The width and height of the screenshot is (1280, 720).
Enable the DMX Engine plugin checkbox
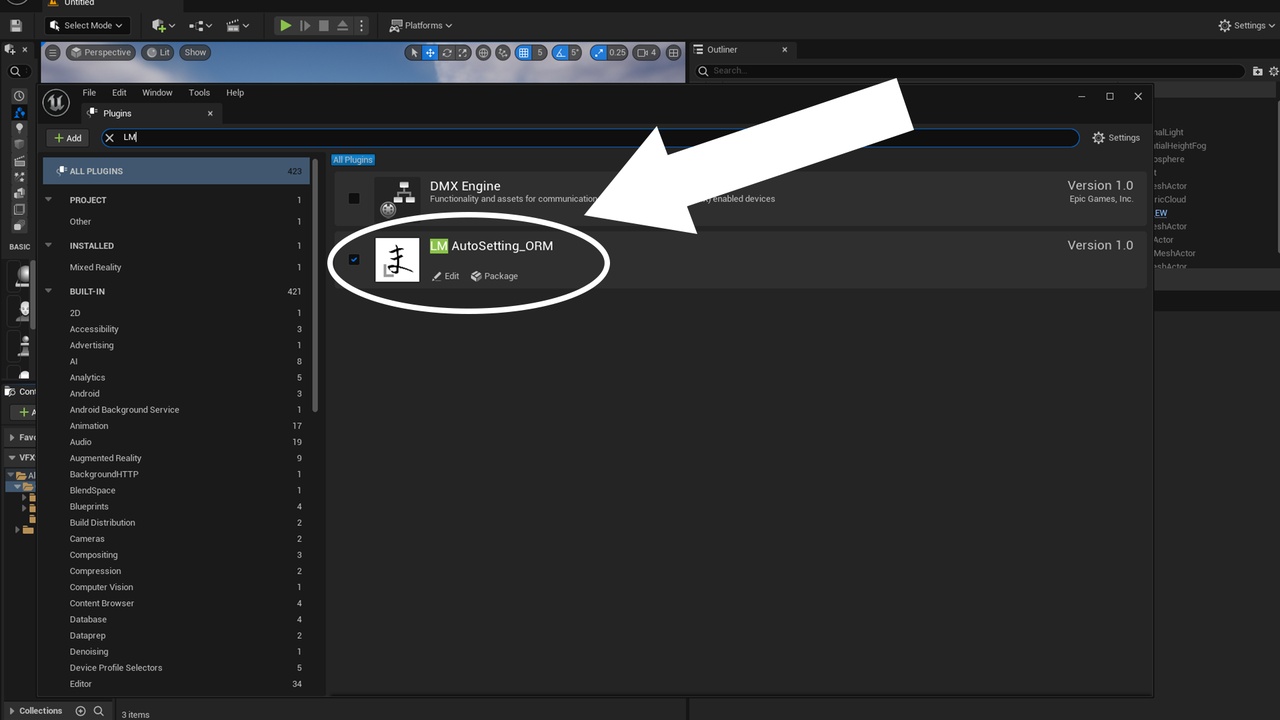click(x=354, y=198)
